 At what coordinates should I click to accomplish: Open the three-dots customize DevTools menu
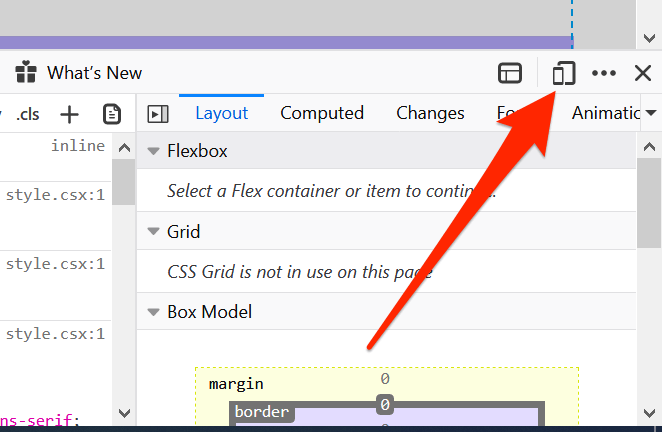click(x=604, y=73)
